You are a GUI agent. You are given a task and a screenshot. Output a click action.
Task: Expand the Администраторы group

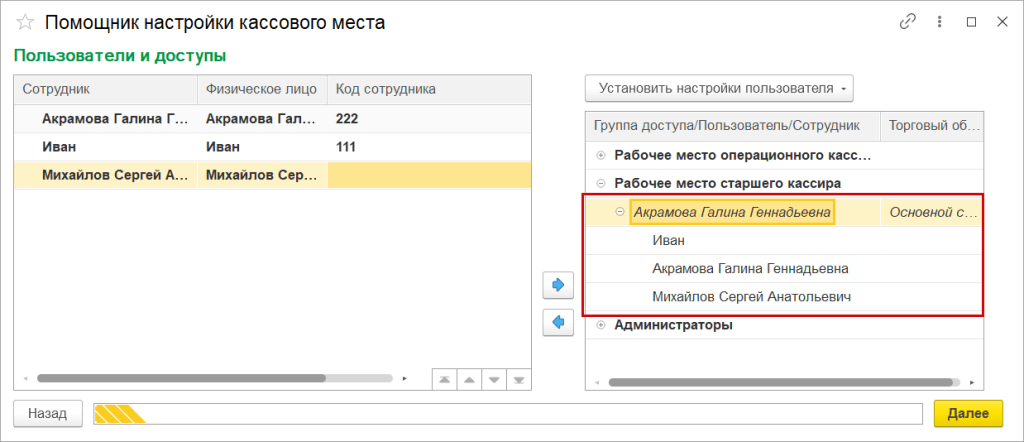[x=600, y=325]
